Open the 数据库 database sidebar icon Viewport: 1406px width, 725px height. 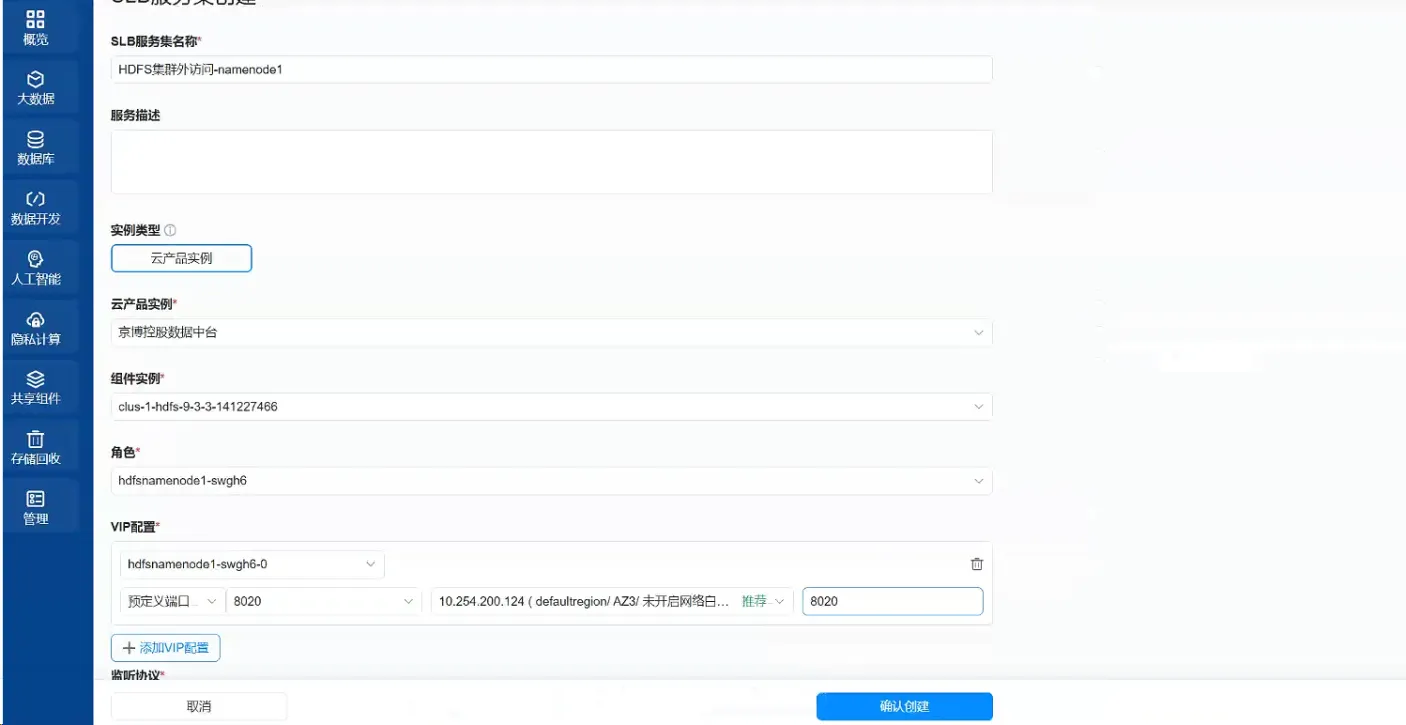(x=35, y=147)
